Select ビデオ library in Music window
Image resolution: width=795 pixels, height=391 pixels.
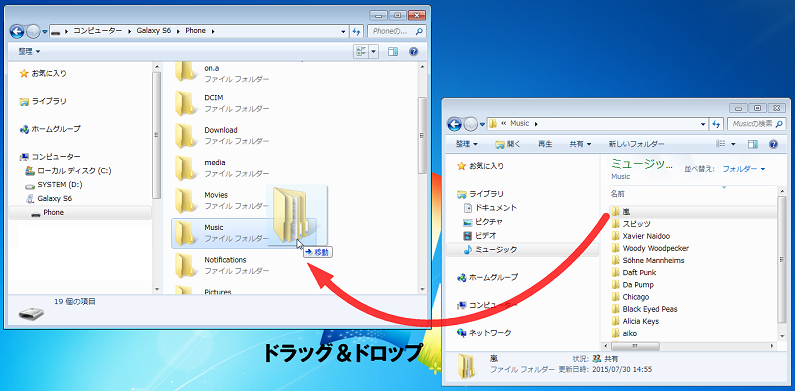pos(480,236)
